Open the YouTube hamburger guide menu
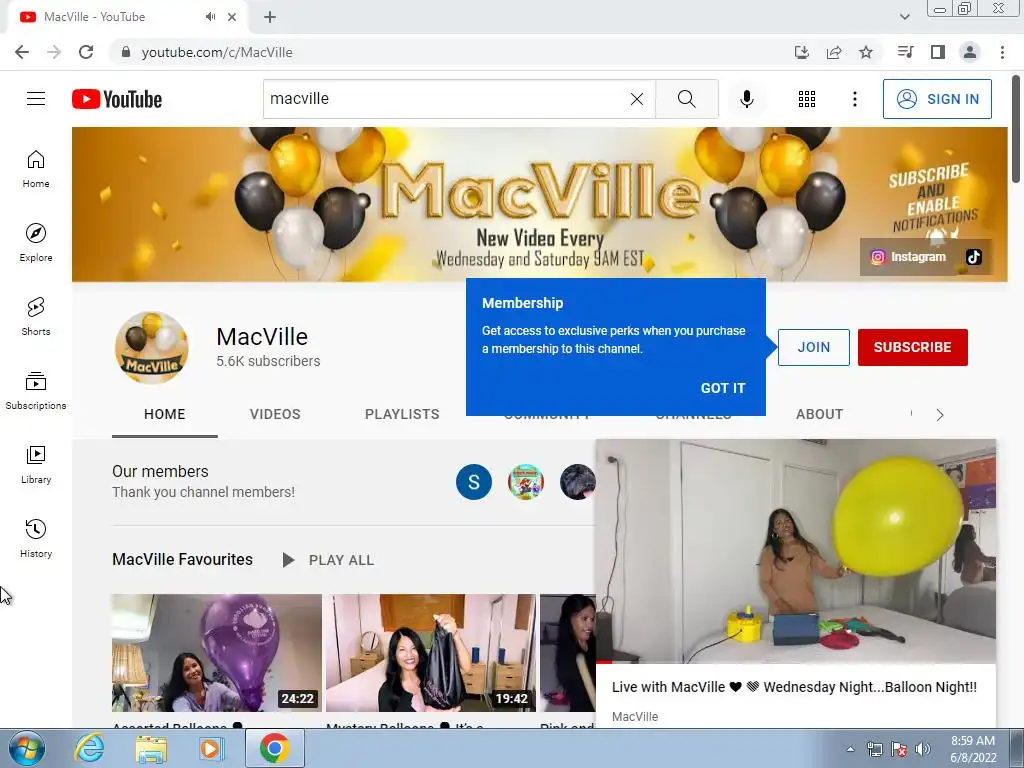The width and height of the screenshot is (1024, 768). pyautogui.click(x=36, y=99)
